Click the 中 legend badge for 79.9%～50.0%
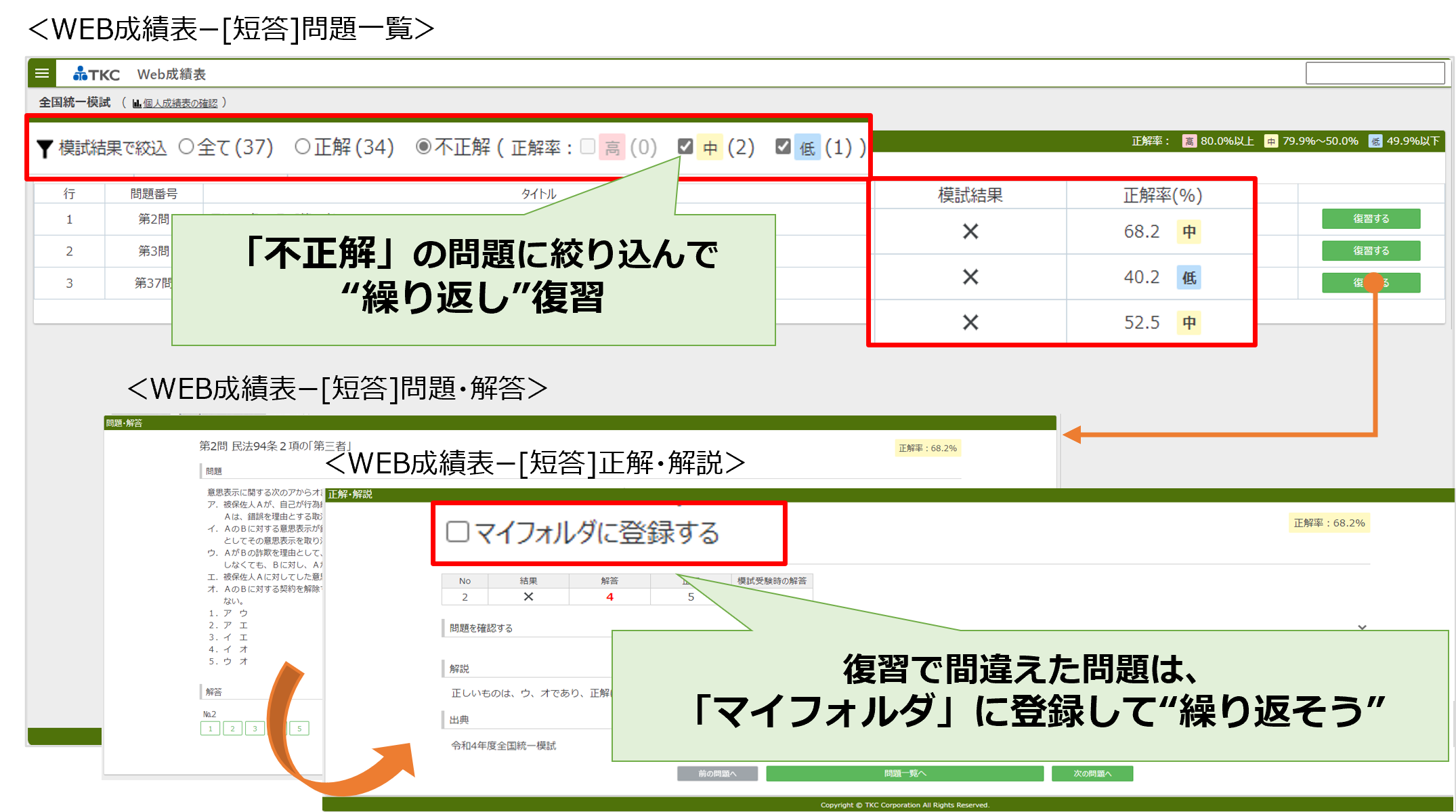1456x812 pixels. pos(1271,141)
